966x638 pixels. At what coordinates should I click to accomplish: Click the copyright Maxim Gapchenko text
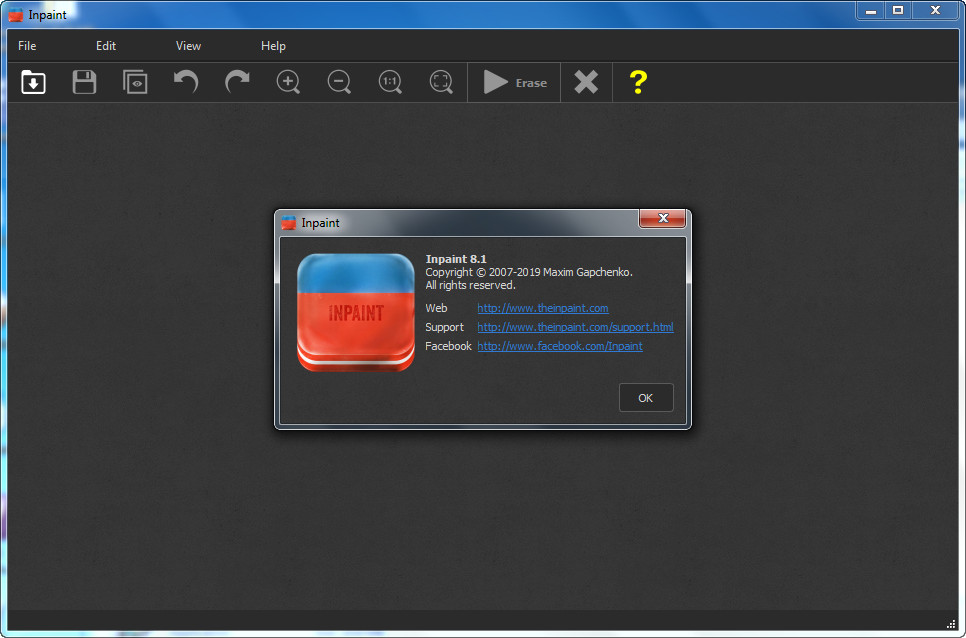point(529,272)
